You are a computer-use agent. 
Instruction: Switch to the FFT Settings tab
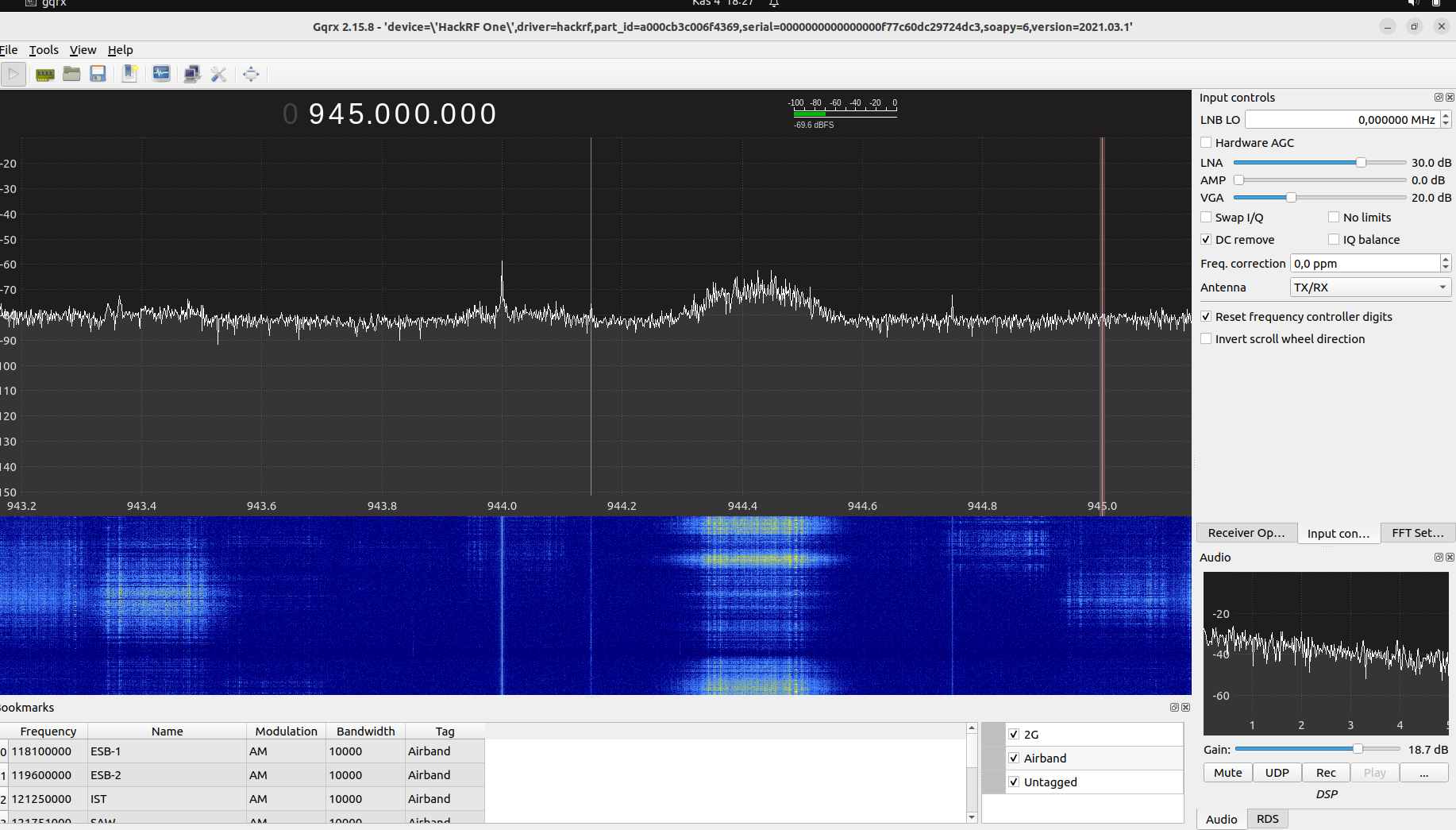tap(1418, 533)
